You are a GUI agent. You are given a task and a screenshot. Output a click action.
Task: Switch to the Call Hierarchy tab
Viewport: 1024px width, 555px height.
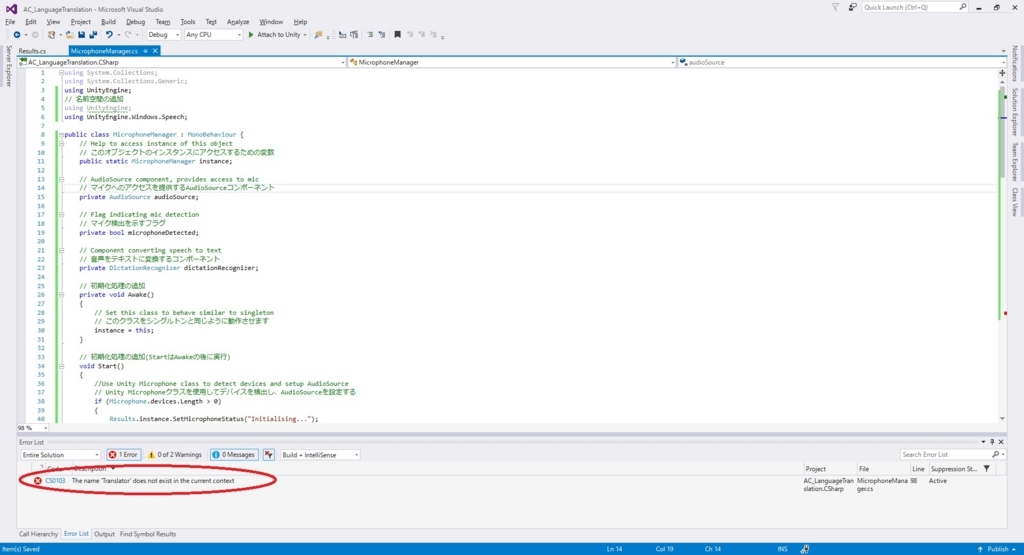pos(39,534)
